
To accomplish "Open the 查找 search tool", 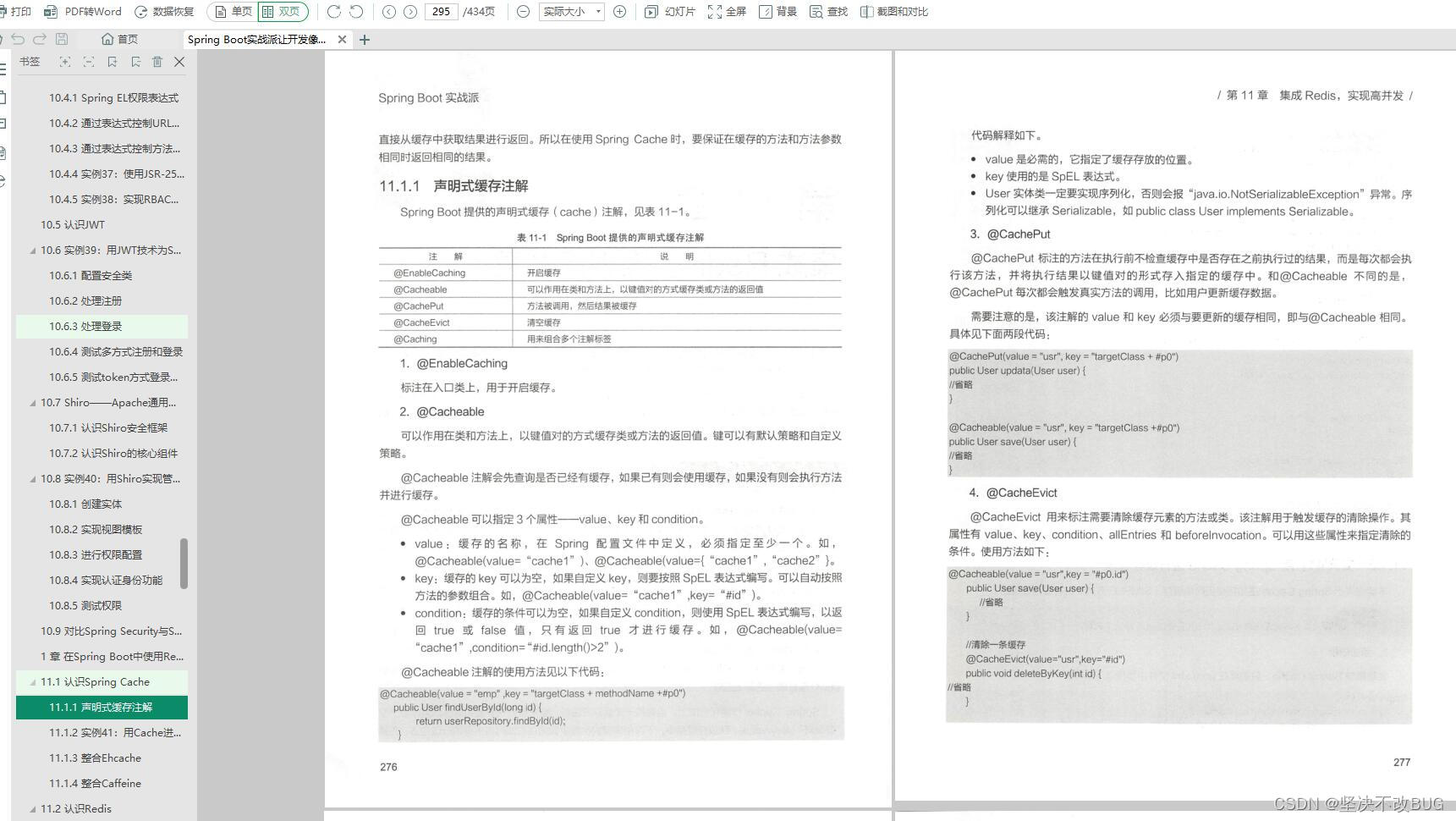I will (832, 11).
